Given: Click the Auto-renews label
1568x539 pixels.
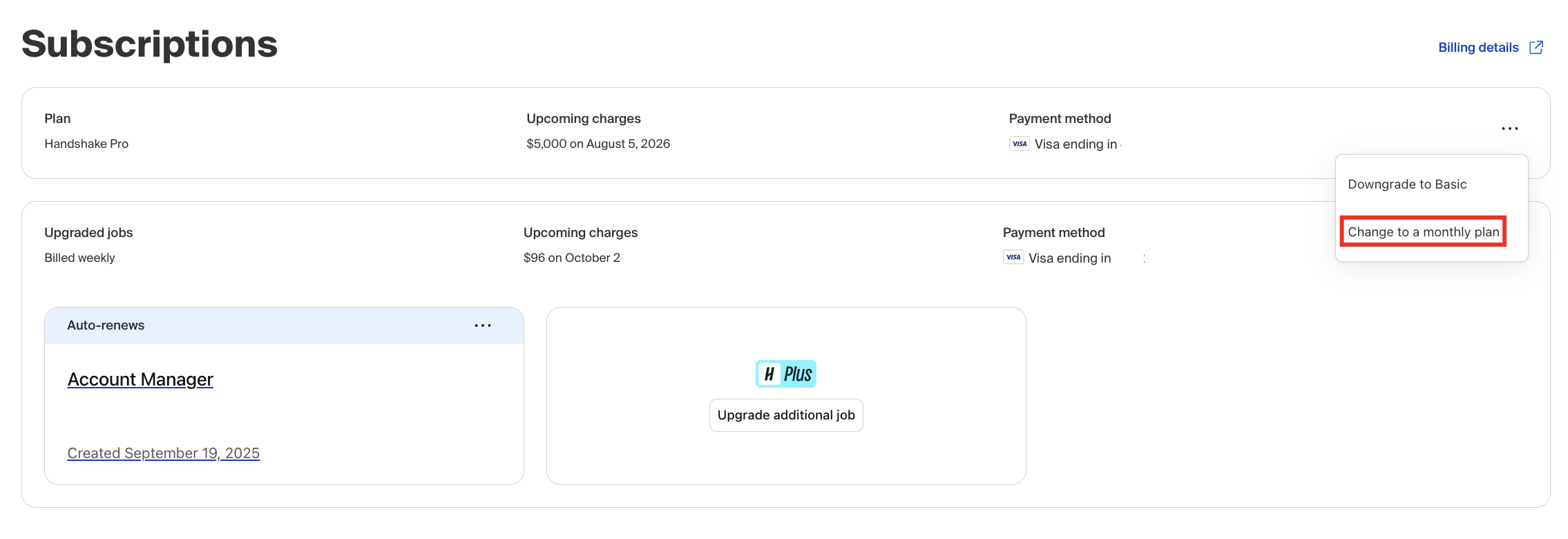Looking at the screenshot, I should 106,325.
